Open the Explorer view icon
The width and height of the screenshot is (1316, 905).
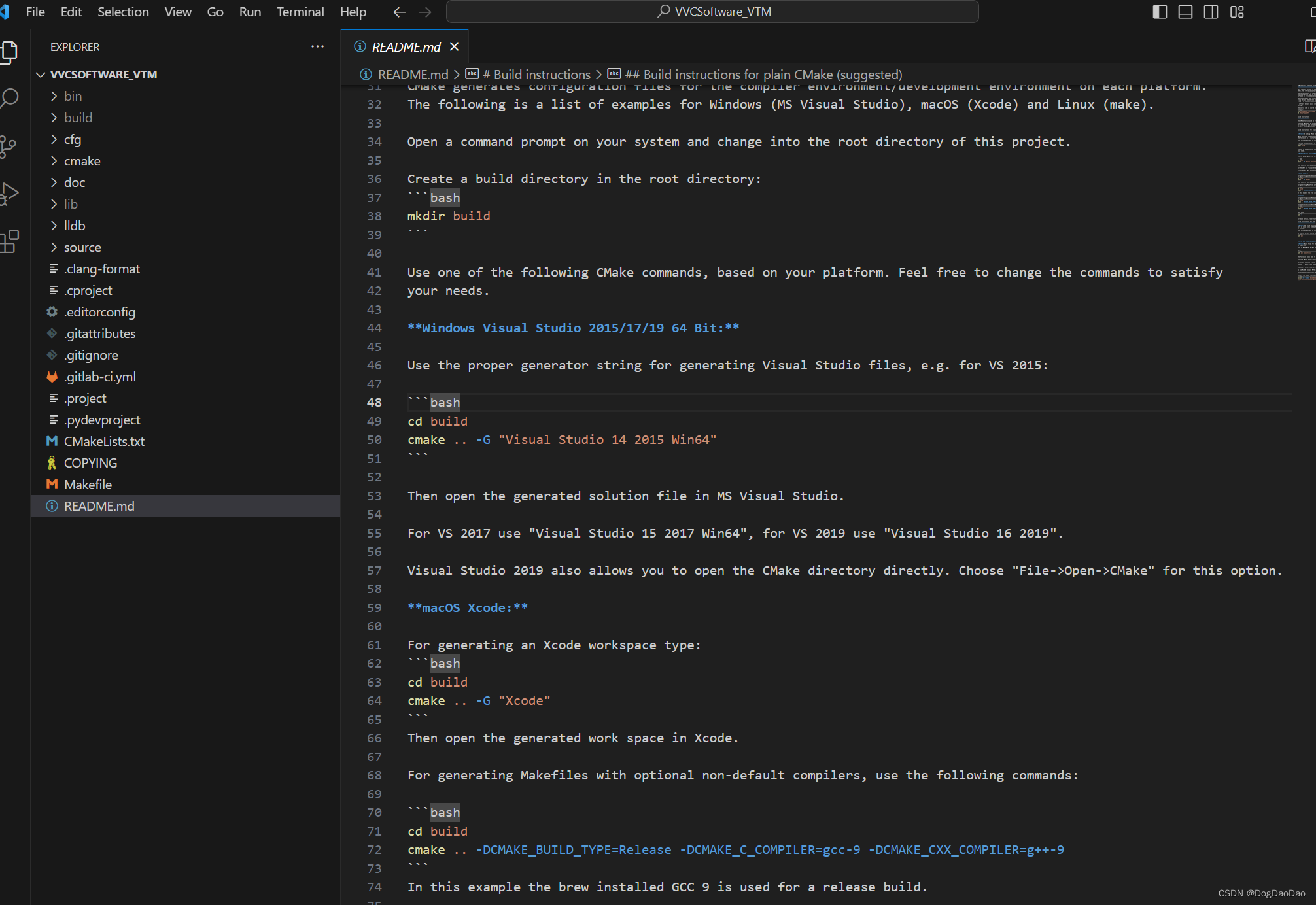(x=10, y=52)
